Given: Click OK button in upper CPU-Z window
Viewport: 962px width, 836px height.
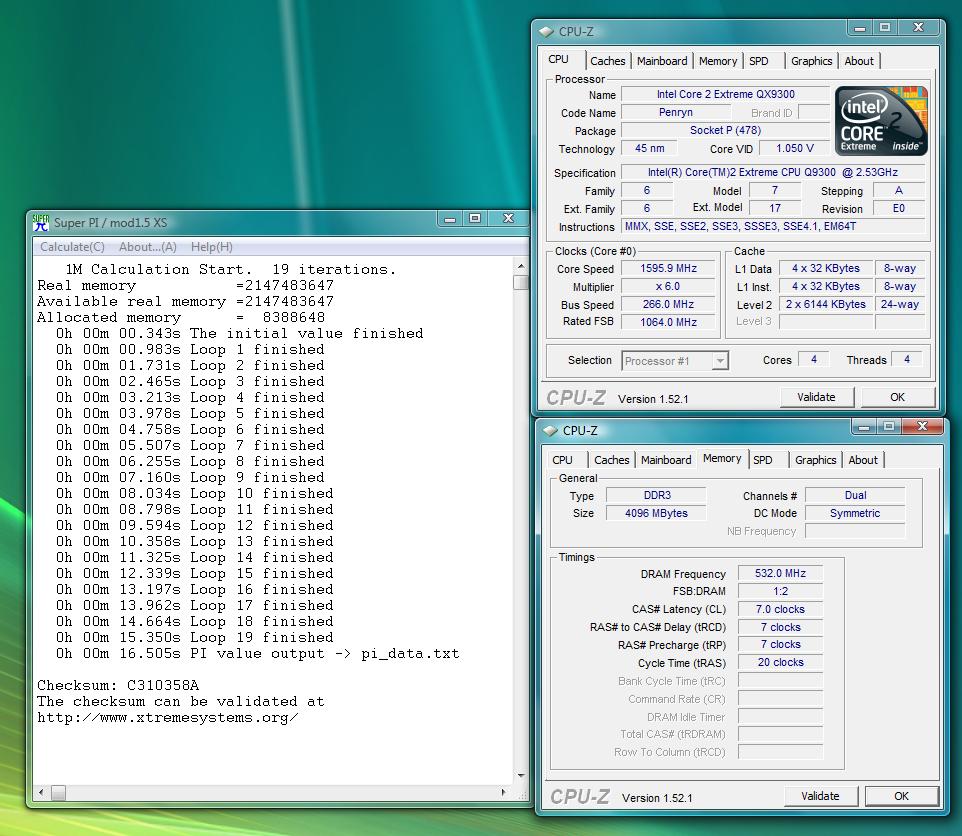Looking at the screenshot, I should click(898, 397).
